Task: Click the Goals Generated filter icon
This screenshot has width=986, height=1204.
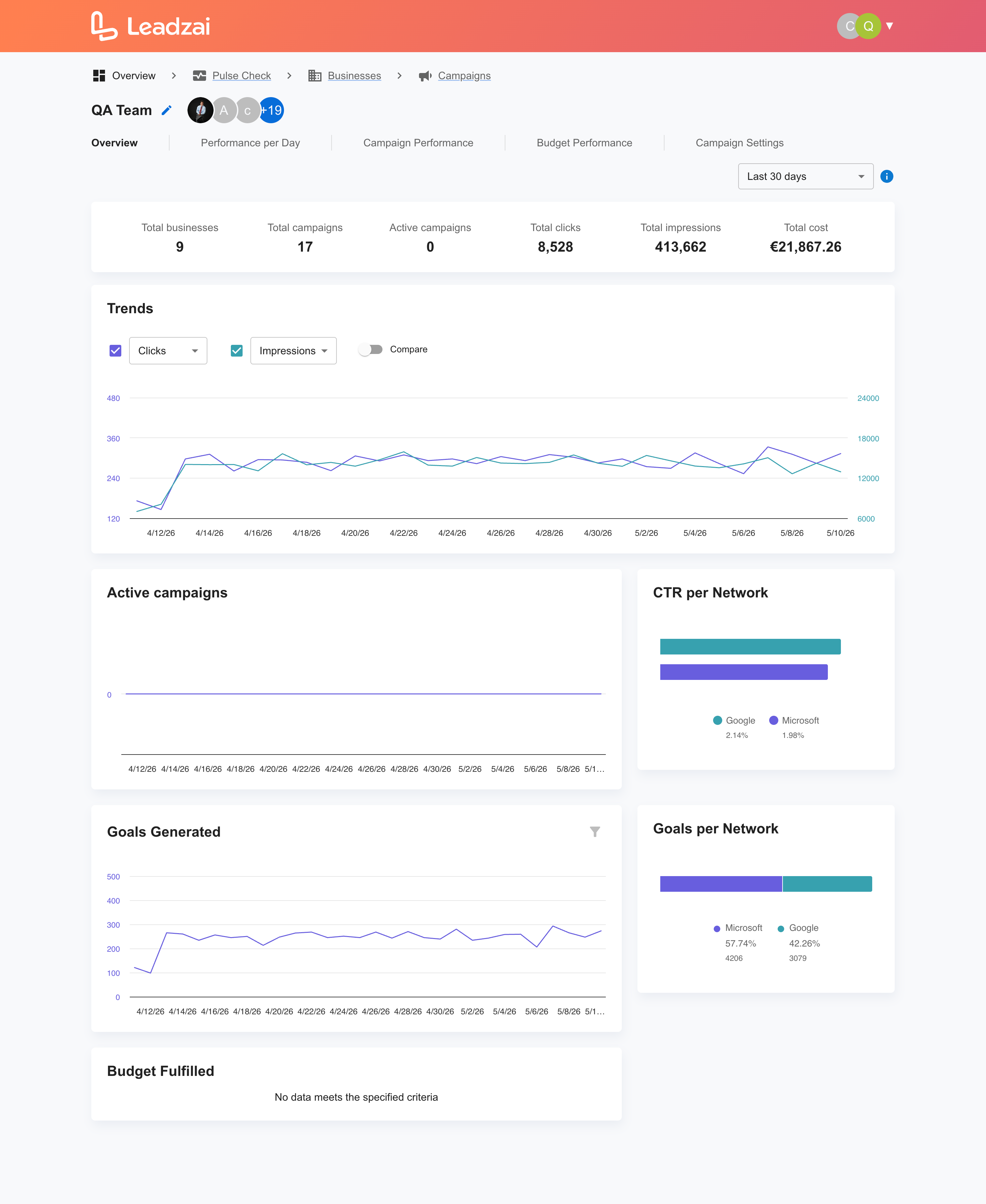Action: (595, 831)
